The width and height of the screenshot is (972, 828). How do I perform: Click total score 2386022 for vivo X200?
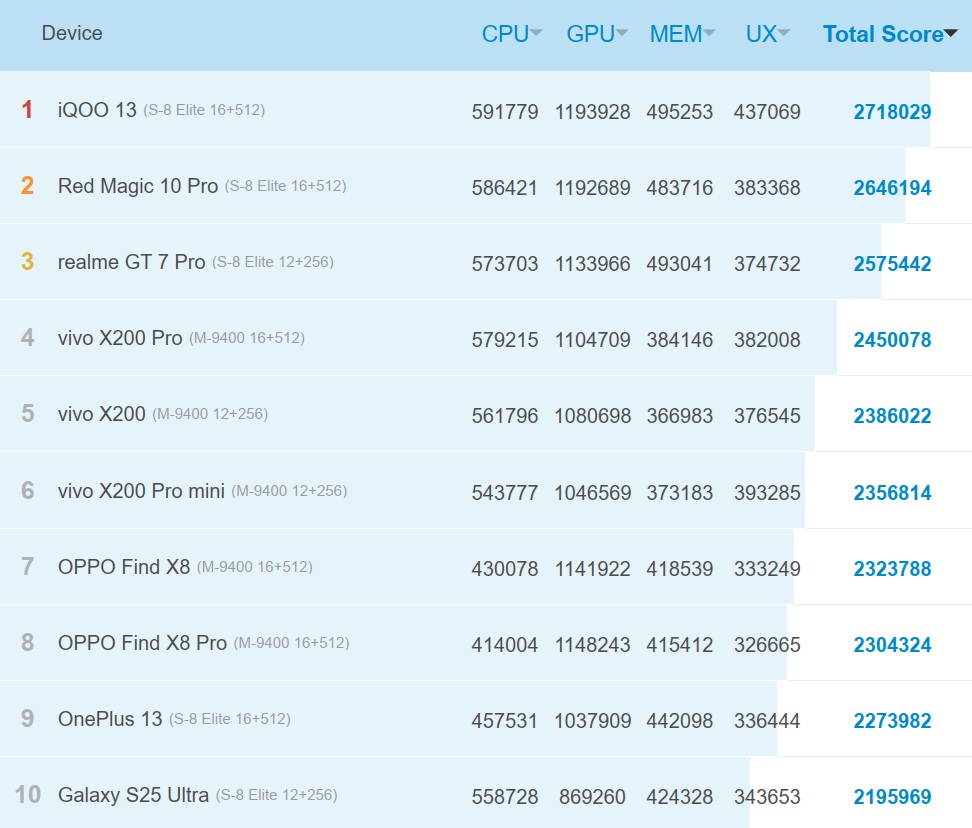pyautogui.click(x=892, y=416)
